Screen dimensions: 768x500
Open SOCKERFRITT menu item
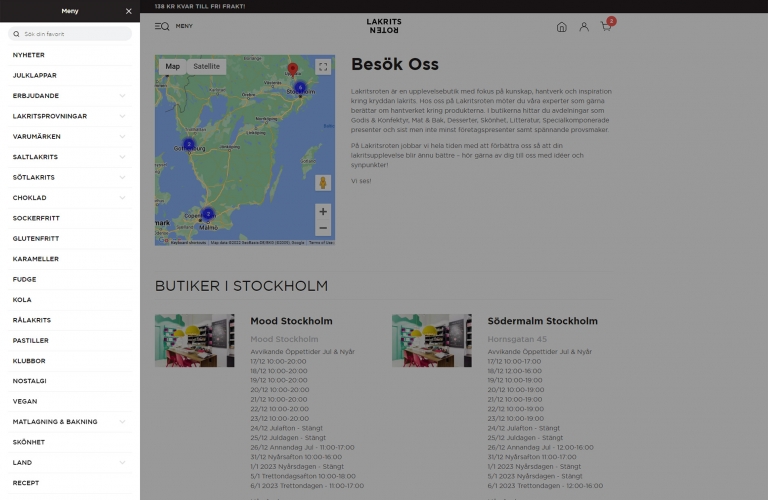click(70, 218)
